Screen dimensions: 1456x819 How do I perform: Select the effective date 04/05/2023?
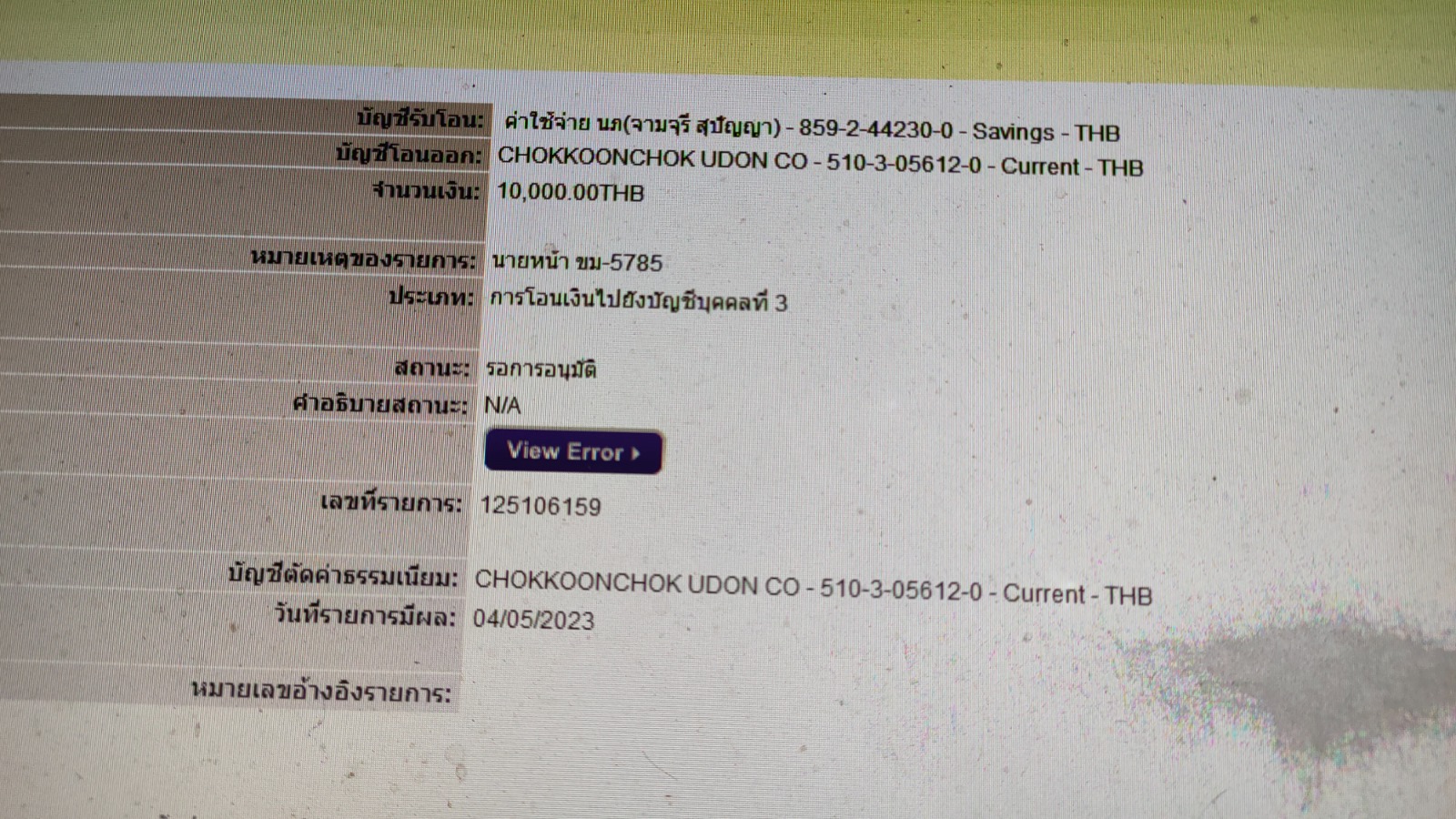click(x=533, y=620)
